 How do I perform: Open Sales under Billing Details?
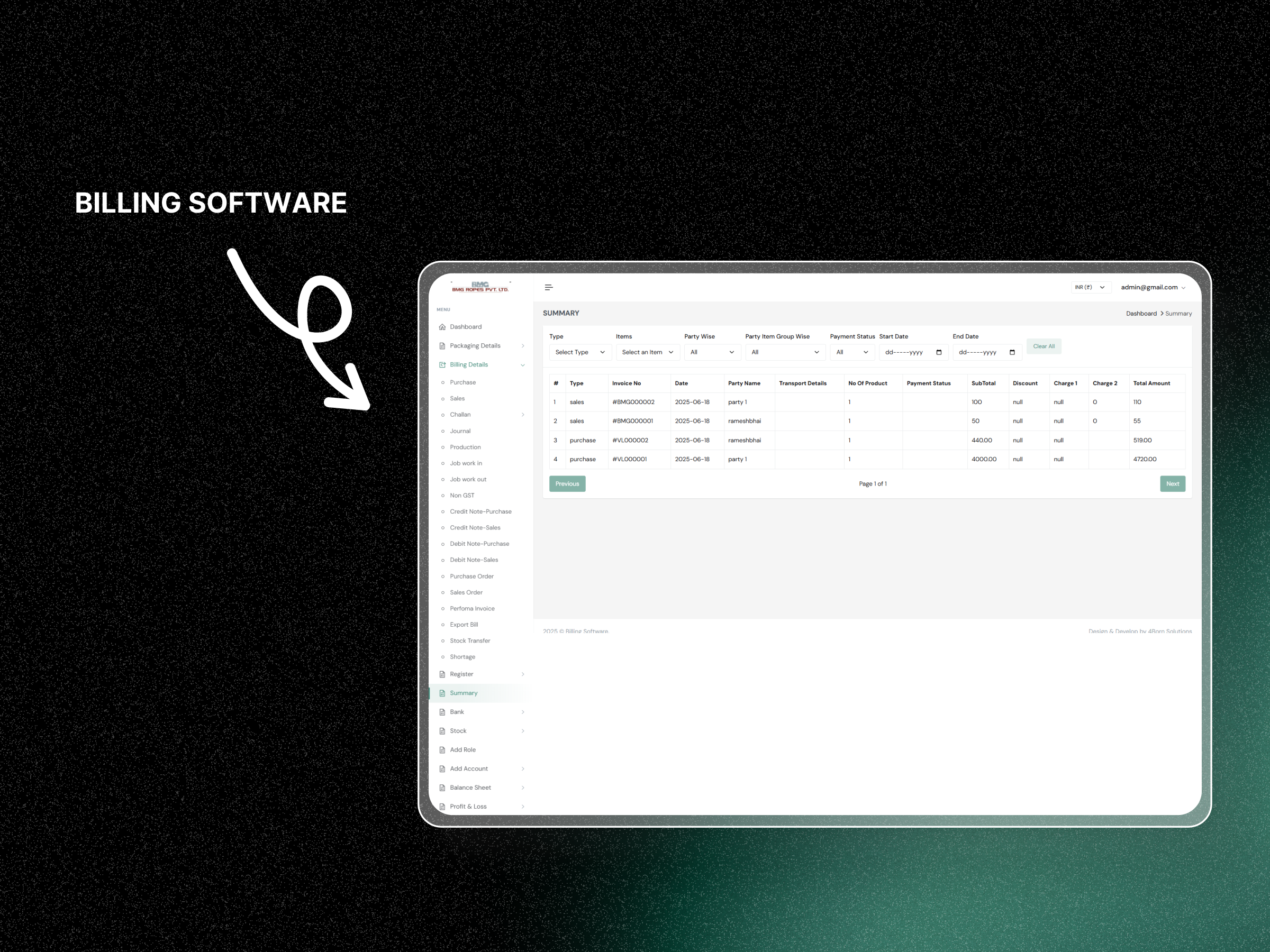[457, 399]
